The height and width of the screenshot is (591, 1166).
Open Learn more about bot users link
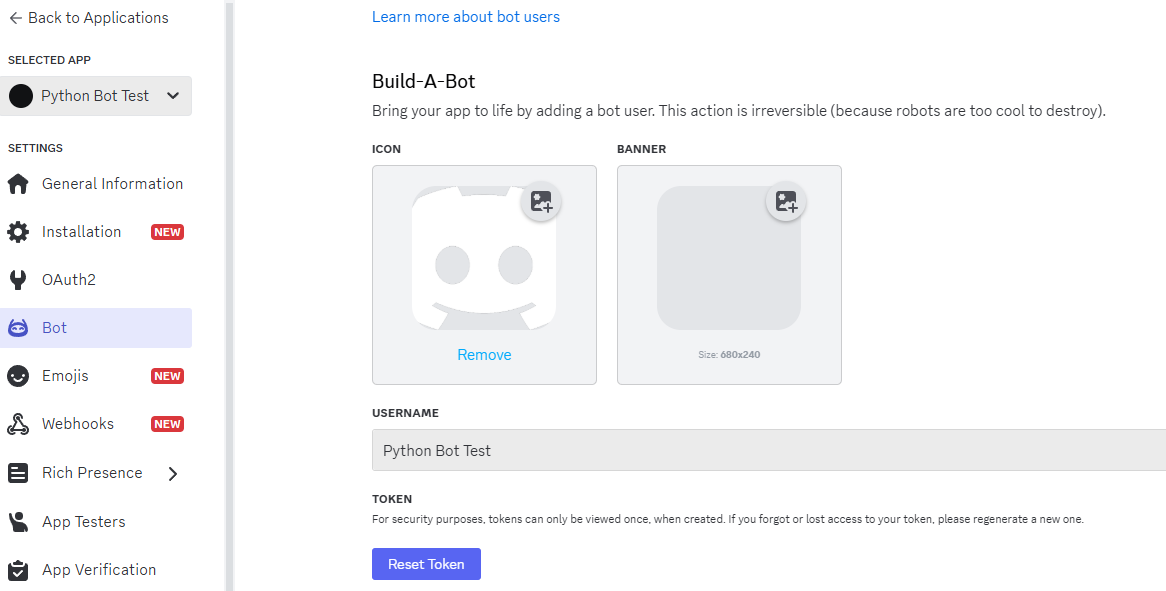pyautogui.click(x=466, y=16)
